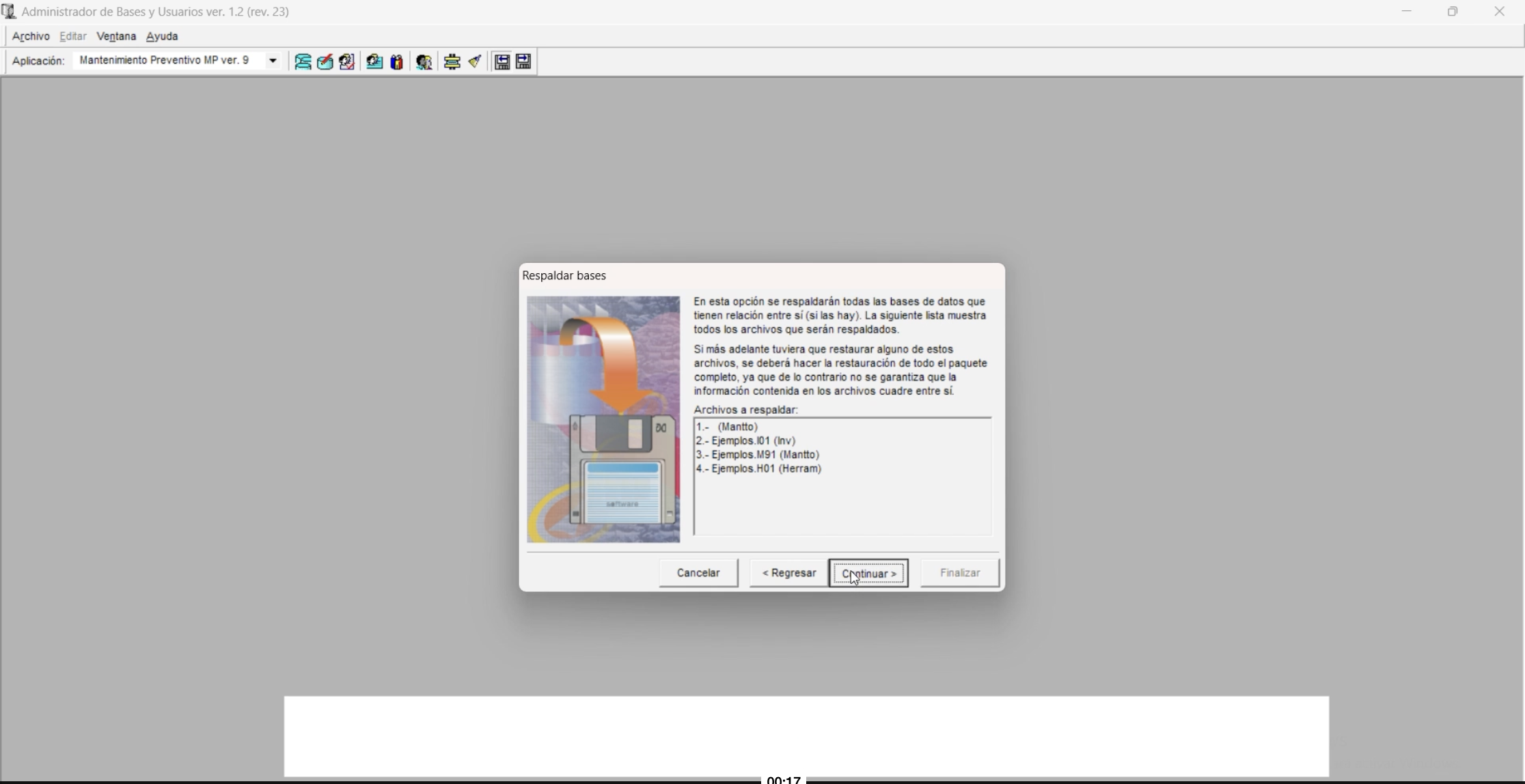
Task: Click the two faces users icon
Action: (424, 62)
